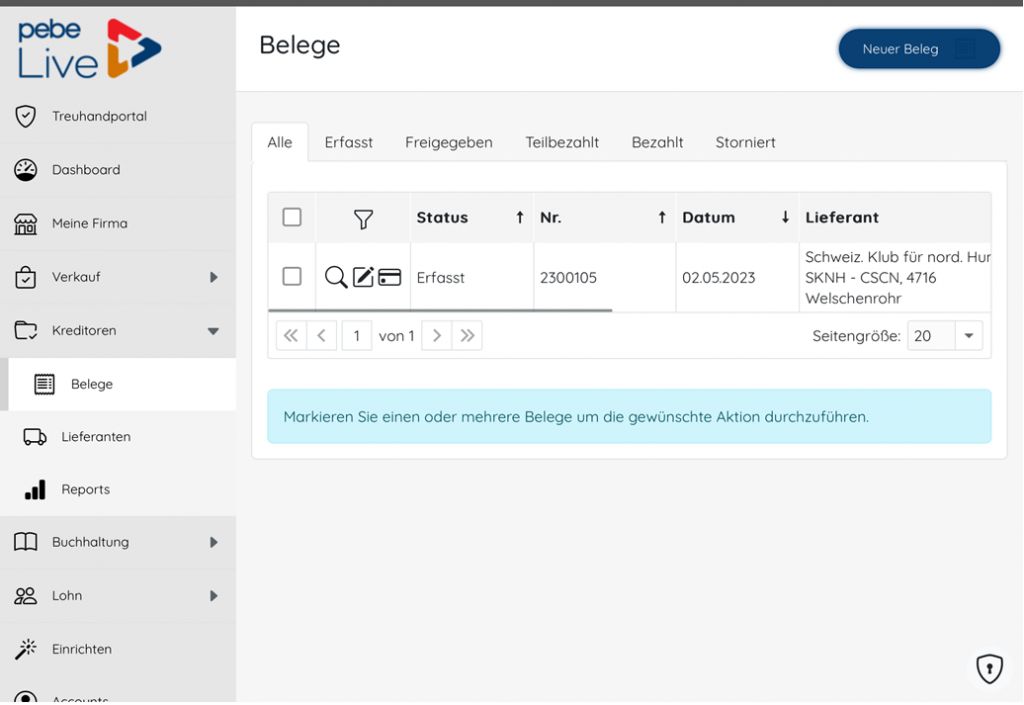This screenshot has height=705, width=1024.
Task: Go to last page of table
Action: [468, 336]
